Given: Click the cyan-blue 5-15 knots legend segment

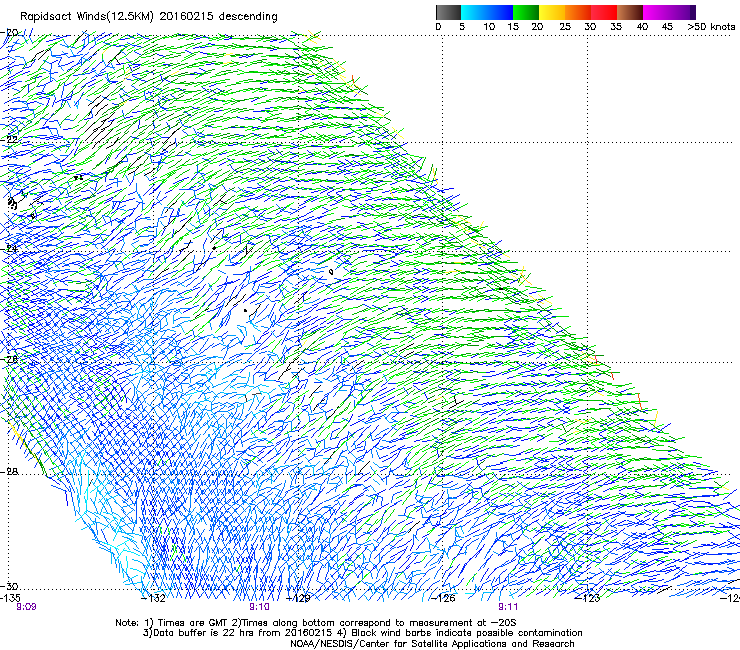Looking at the screenshot, I should [487, 12].
